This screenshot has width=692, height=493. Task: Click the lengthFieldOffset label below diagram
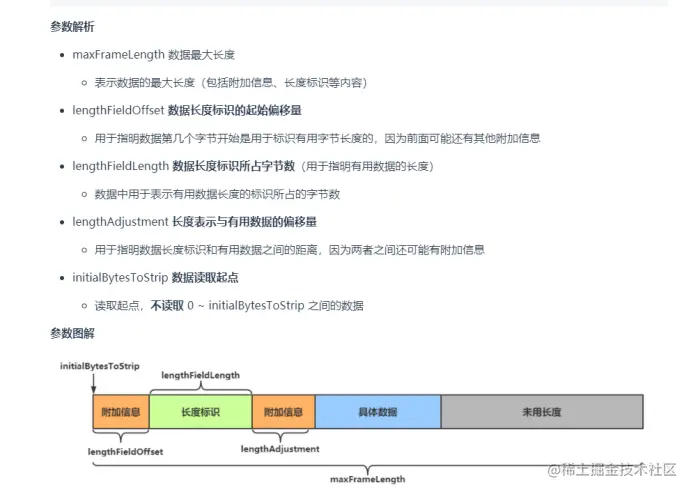125,452
